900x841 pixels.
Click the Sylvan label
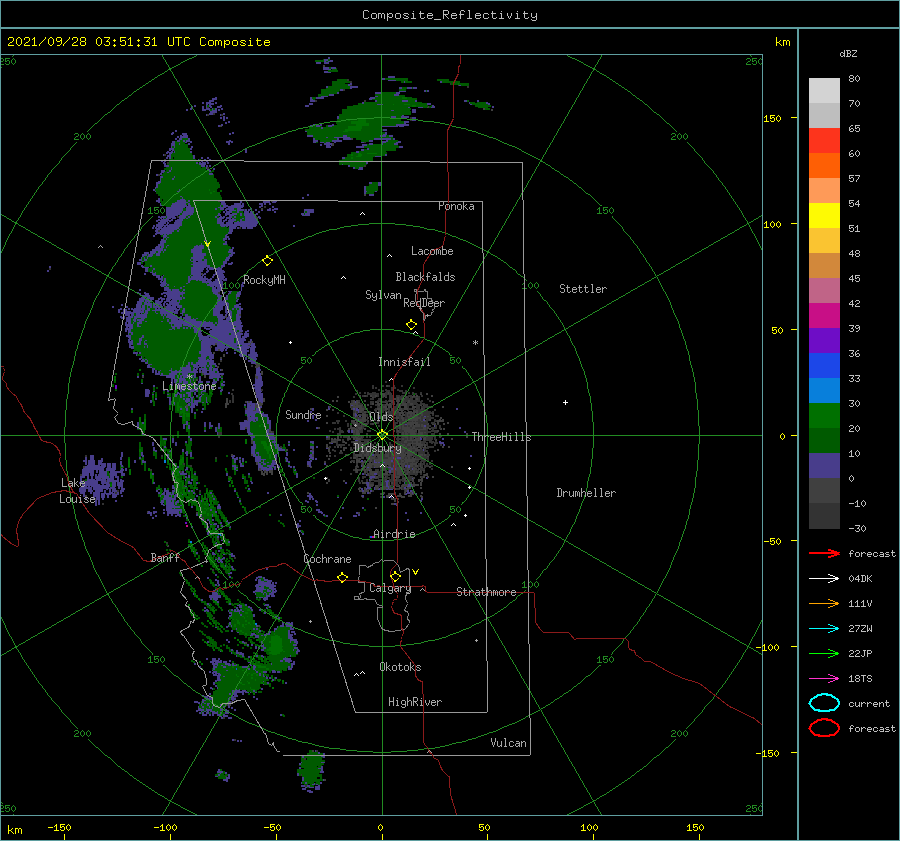tap(383, 295)
